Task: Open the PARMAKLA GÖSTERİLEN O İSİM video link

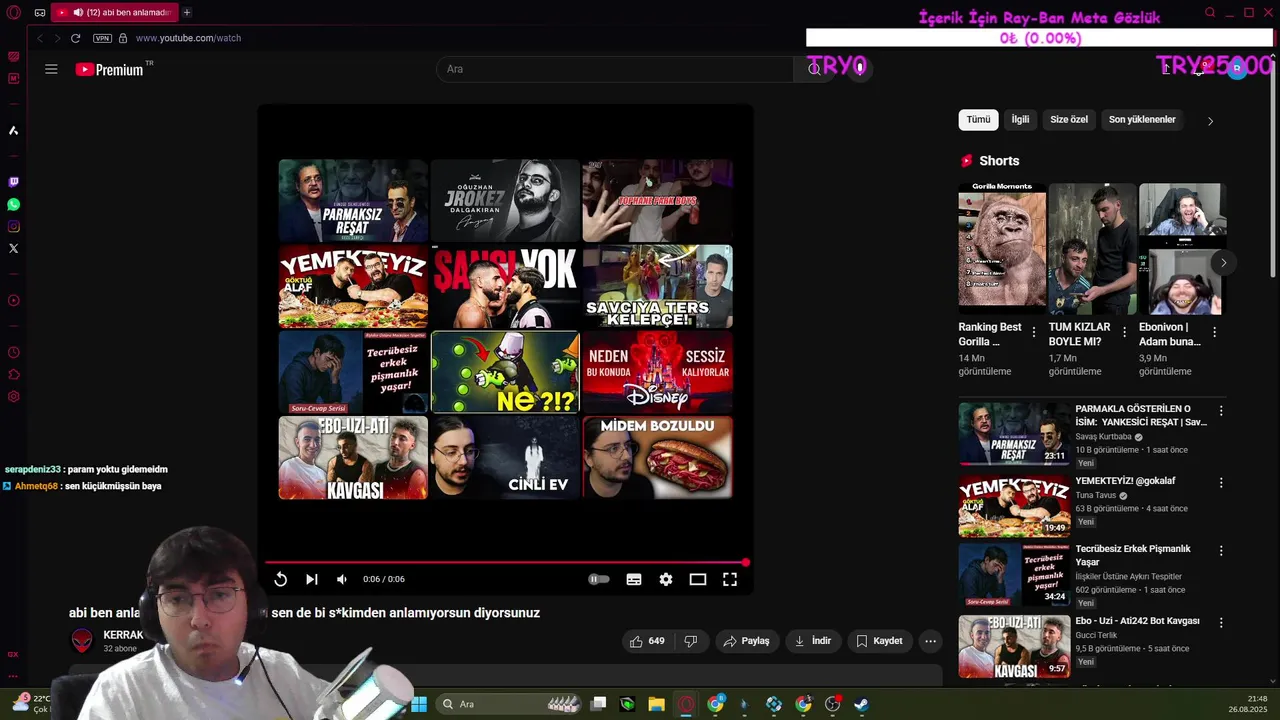Action: pyautogui.click(x=1141, y=415)
